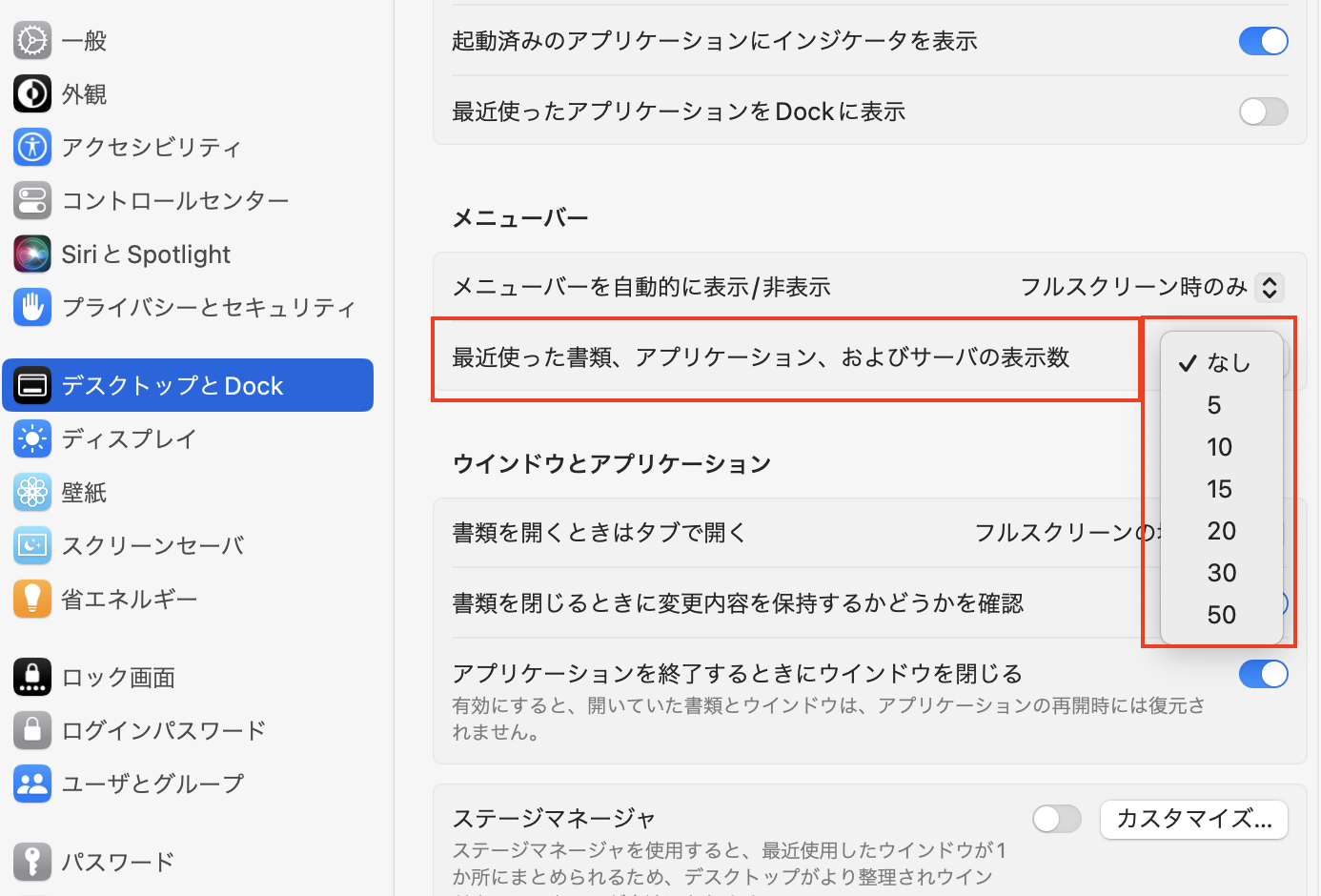This screenshot has width=1321, height=896.
Task: Open the 壁紙 wallpaper flower icon
Action: pos(32,492)
